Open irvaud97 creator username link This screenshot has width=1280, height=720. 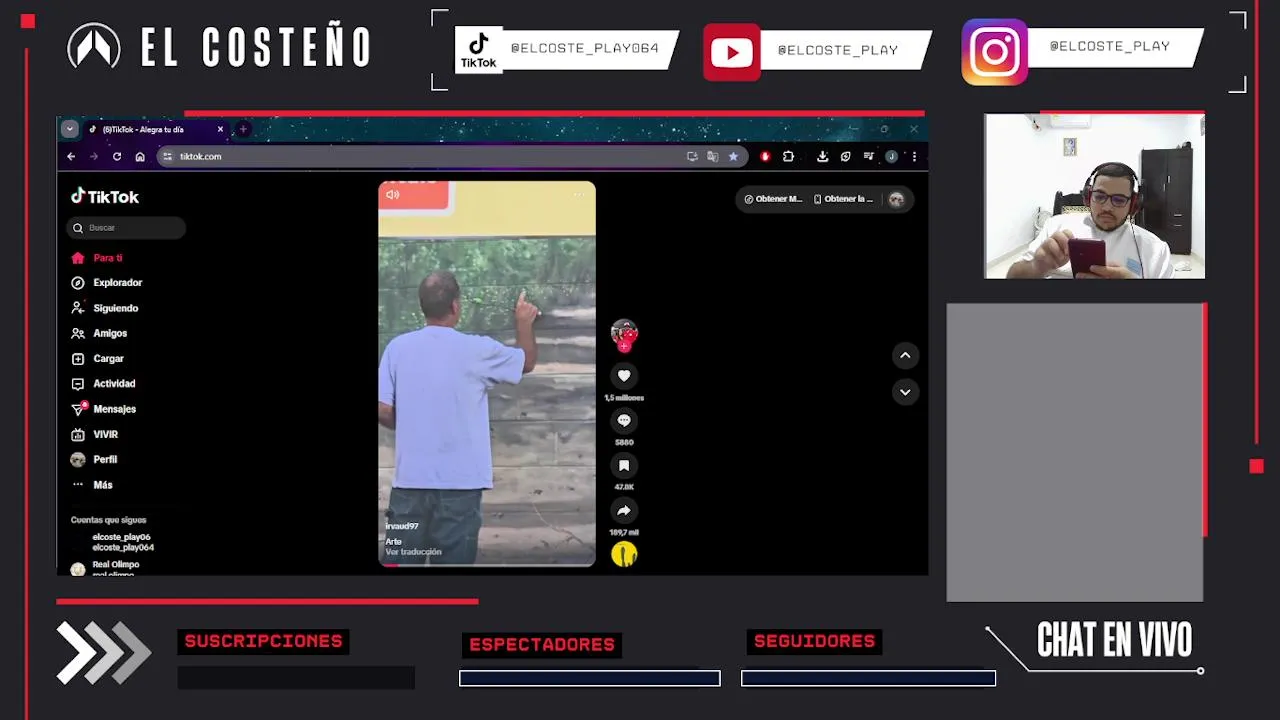[x=402, y=526]
